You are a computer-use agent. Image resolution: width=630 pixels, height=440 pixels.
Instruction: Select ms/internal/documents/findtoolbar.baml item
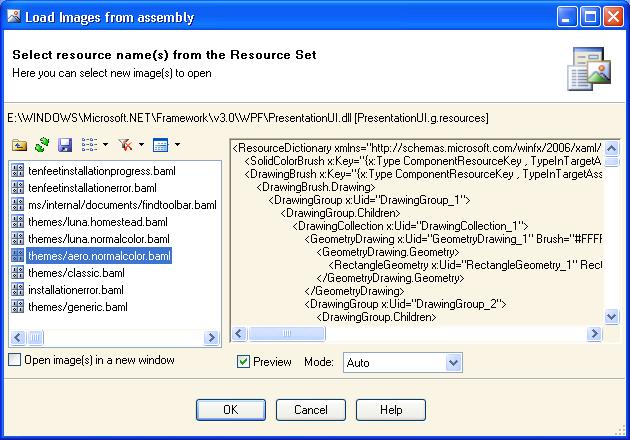pos(122,205)
